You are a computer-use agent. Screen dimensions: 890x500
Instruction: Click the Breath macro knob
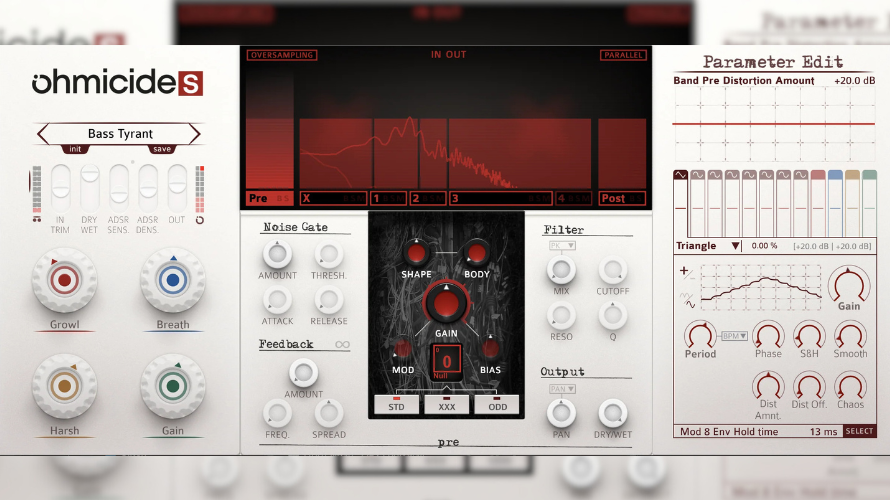pyautogui.click(x=173, y=280)
